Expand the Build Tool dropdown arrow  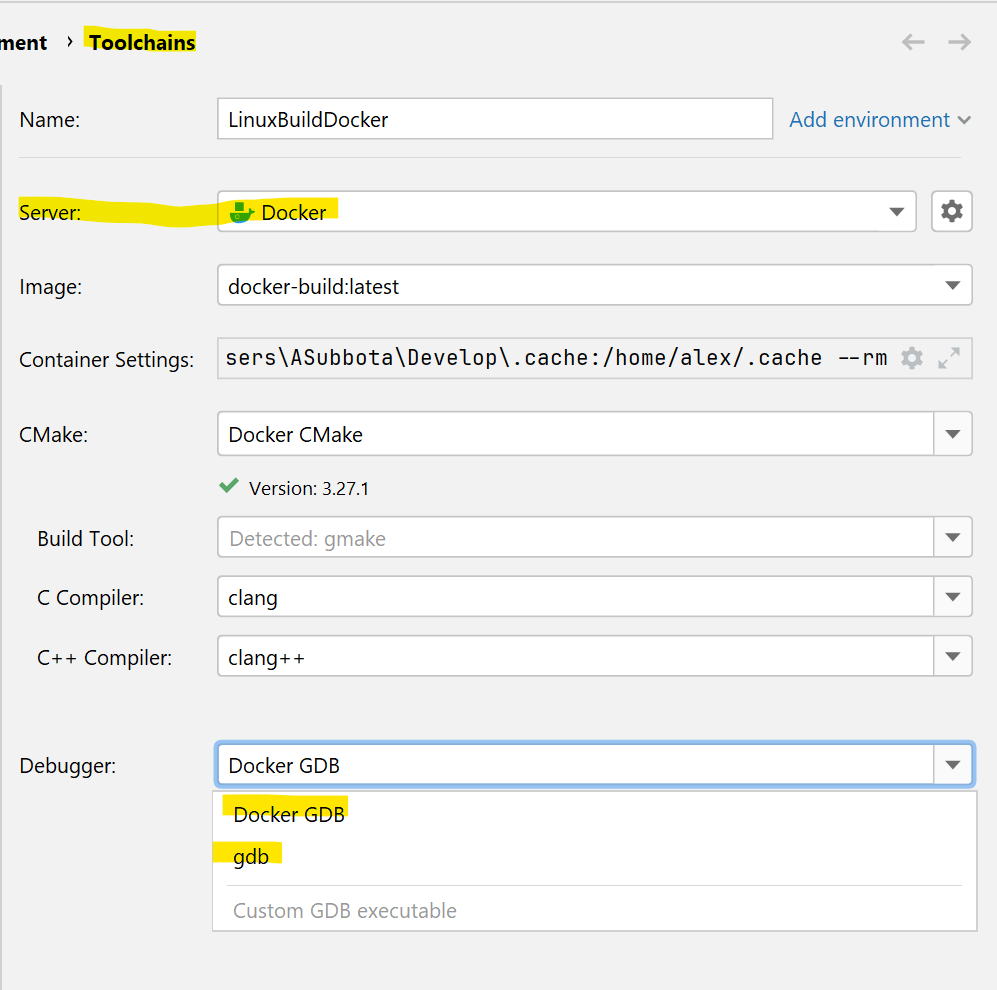pyautogui.click(x=952, y=537)
